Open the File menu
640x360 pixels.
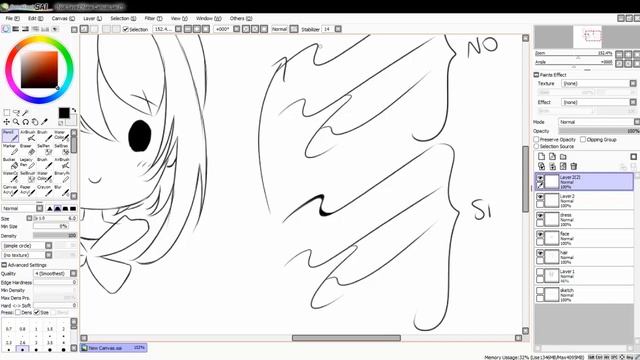tap(12, 18)
